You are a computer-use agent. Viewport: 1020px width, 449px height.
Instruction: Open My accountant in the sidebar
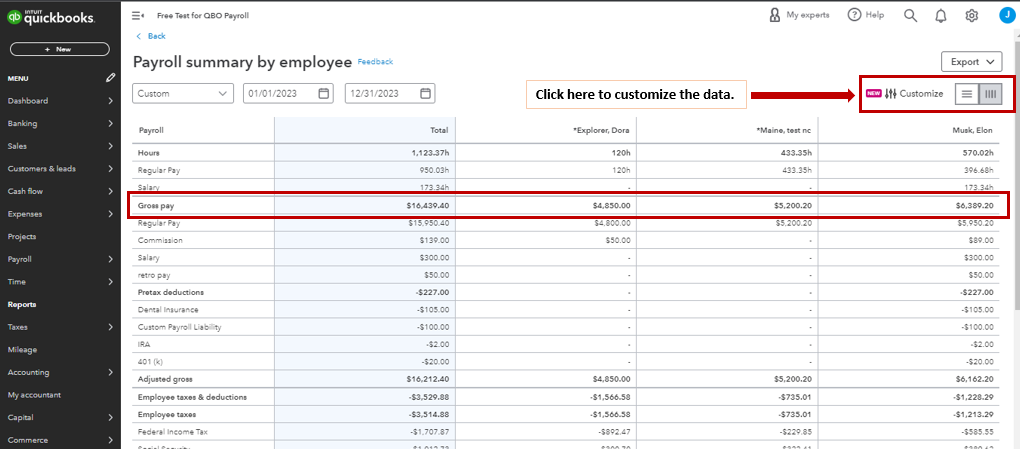coord(34,395)
